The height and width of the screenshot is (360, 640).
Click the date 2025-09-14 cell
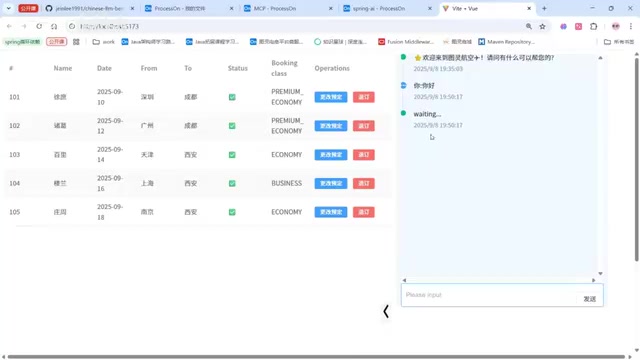click(x=110, y=155)
